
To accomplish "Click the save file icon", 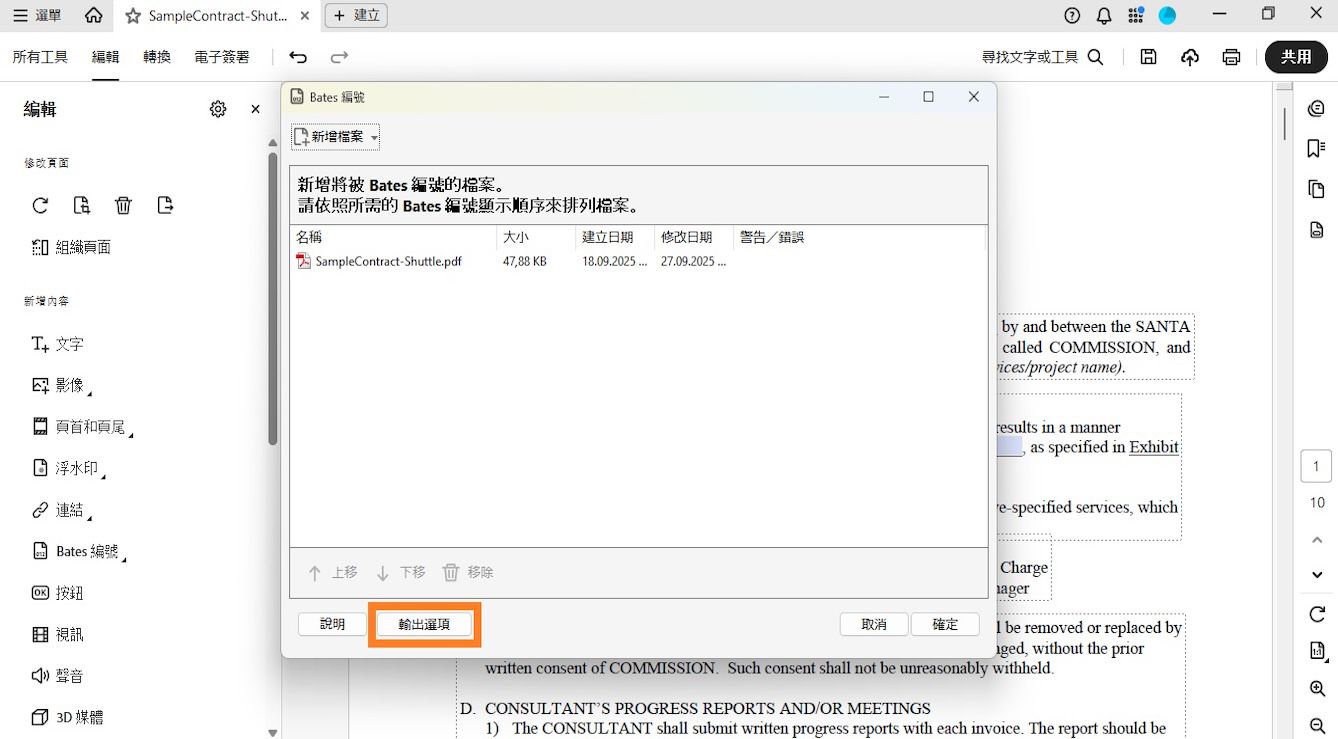I will tap(1148, 57).
